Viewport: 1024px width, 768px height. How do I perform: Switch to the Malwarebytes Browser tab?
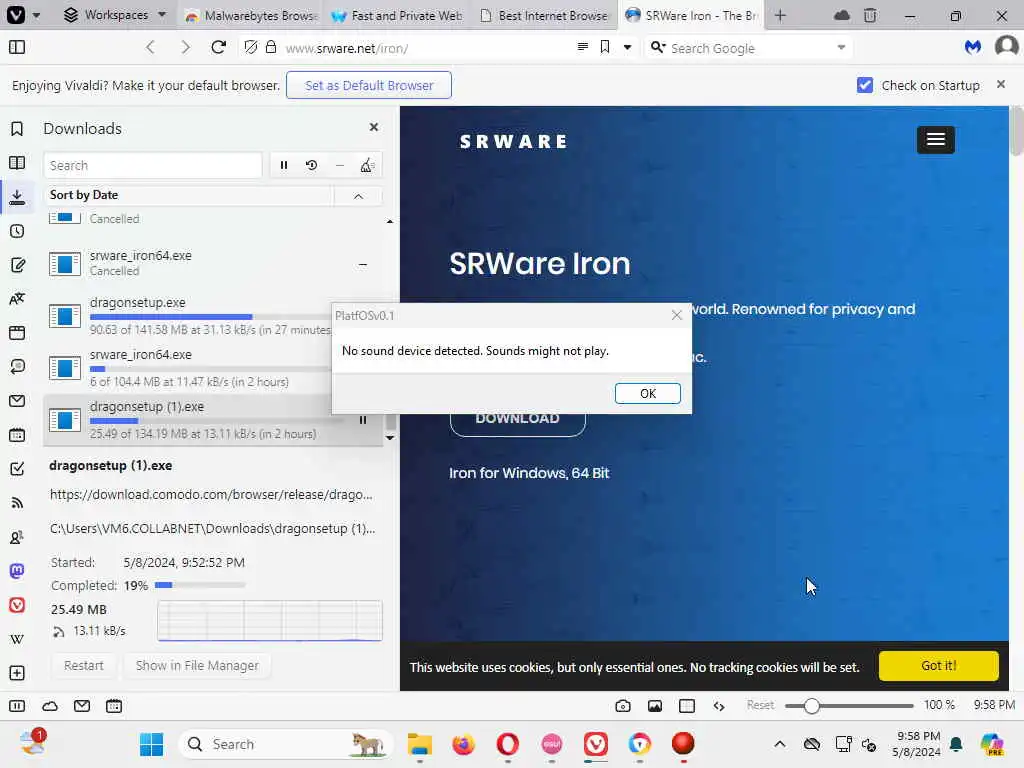(x=252, y=16)
